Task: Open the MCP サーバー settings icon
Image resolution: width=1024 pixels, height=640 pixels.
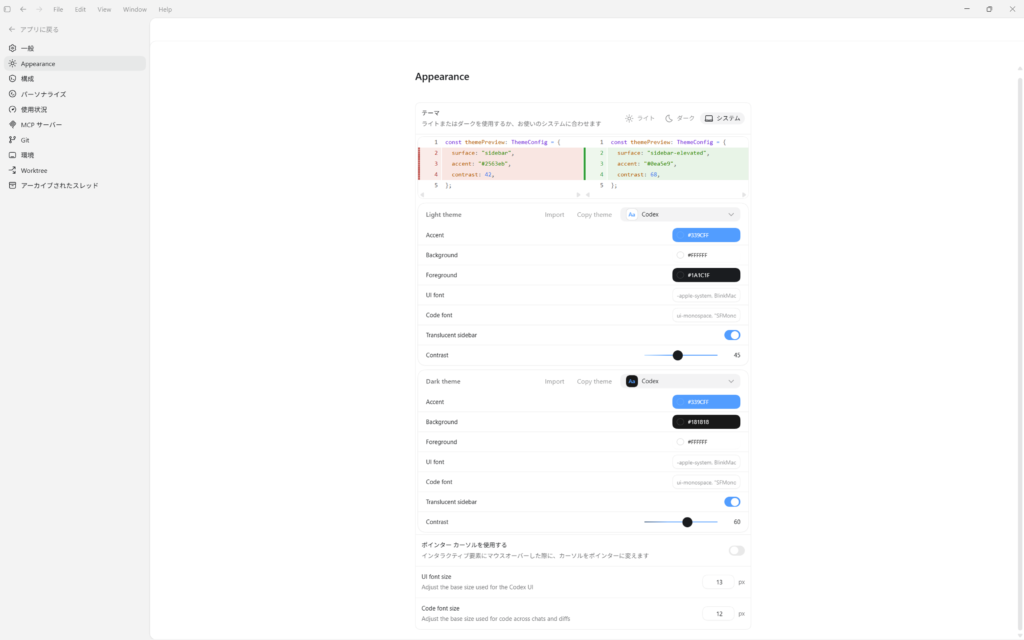Action: tap(12, 125)
